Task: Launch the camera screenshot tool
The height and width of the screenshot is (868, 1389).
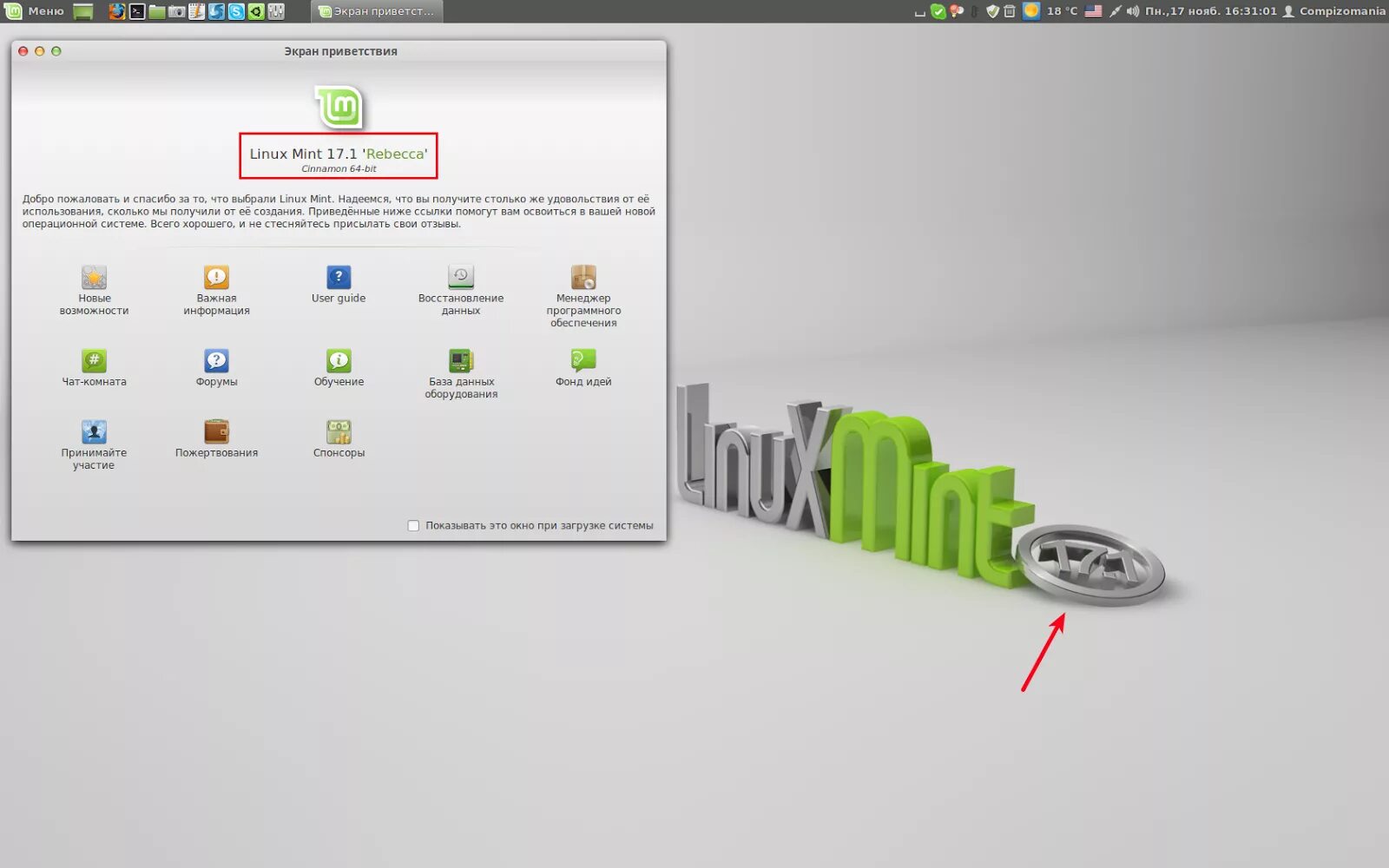Action: click(x=176, y=11)
